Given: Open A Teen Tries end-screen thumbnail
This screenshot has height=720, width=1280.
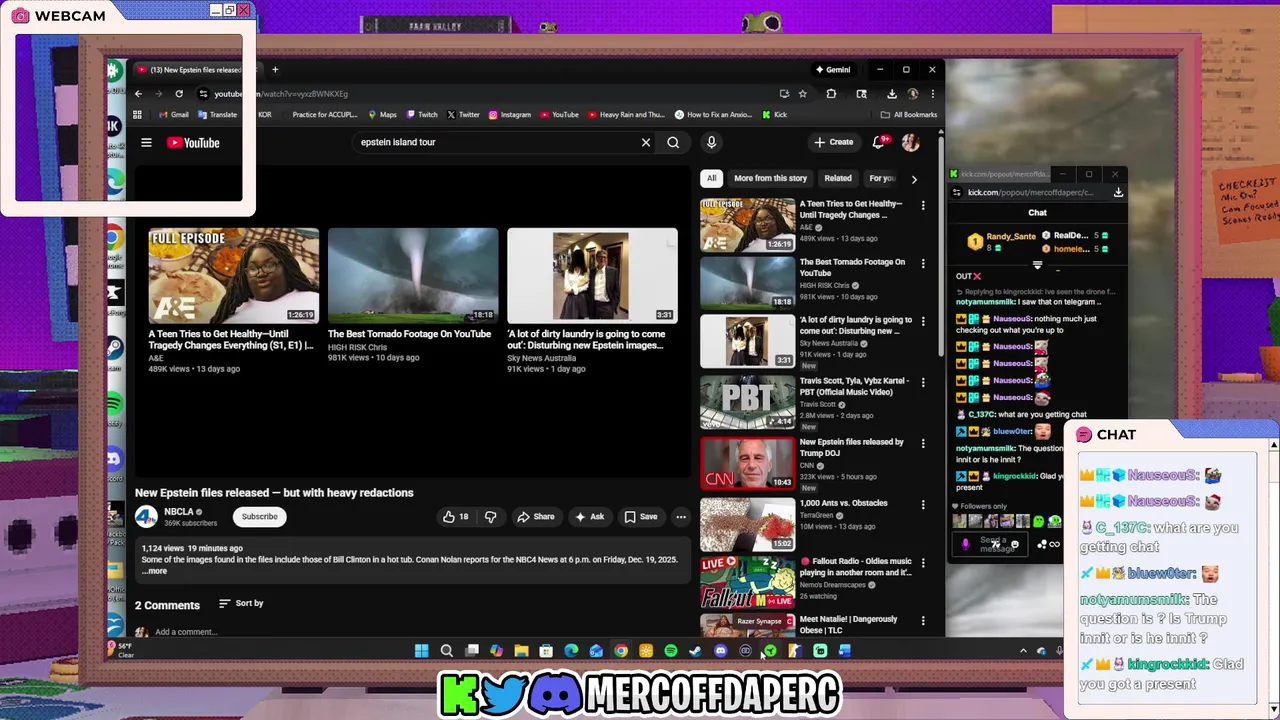Looking at the screenshot, I should [x=234, y=276].
